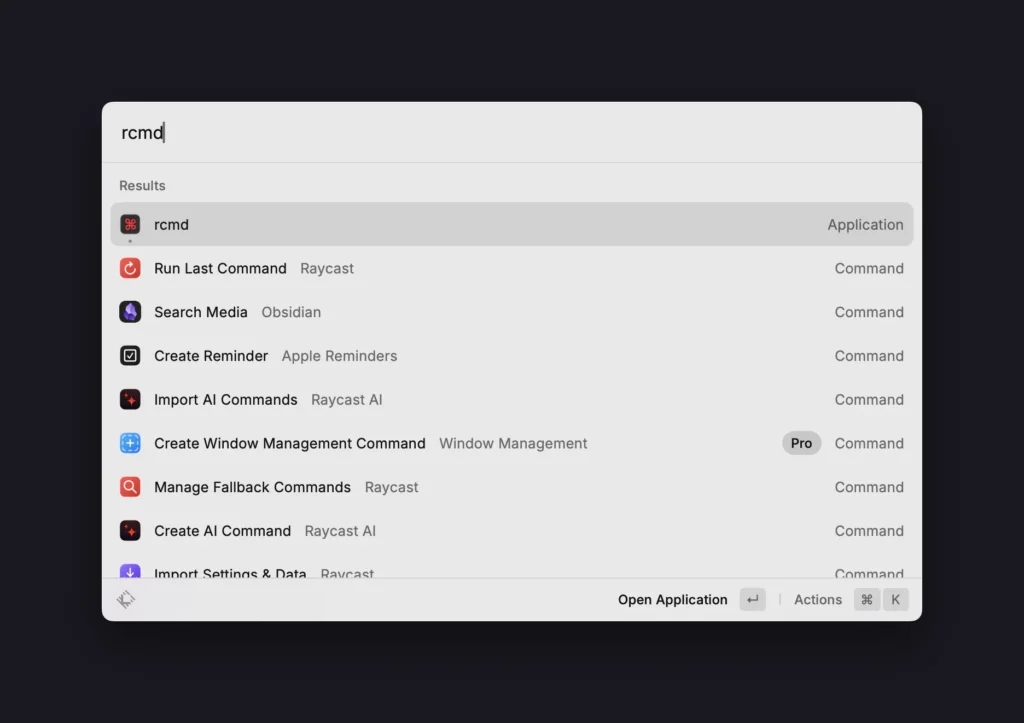Click the Import Settings & Data icon
Image resolution: width=1024 pixels, height=723 pixels.
pos(130,572)
